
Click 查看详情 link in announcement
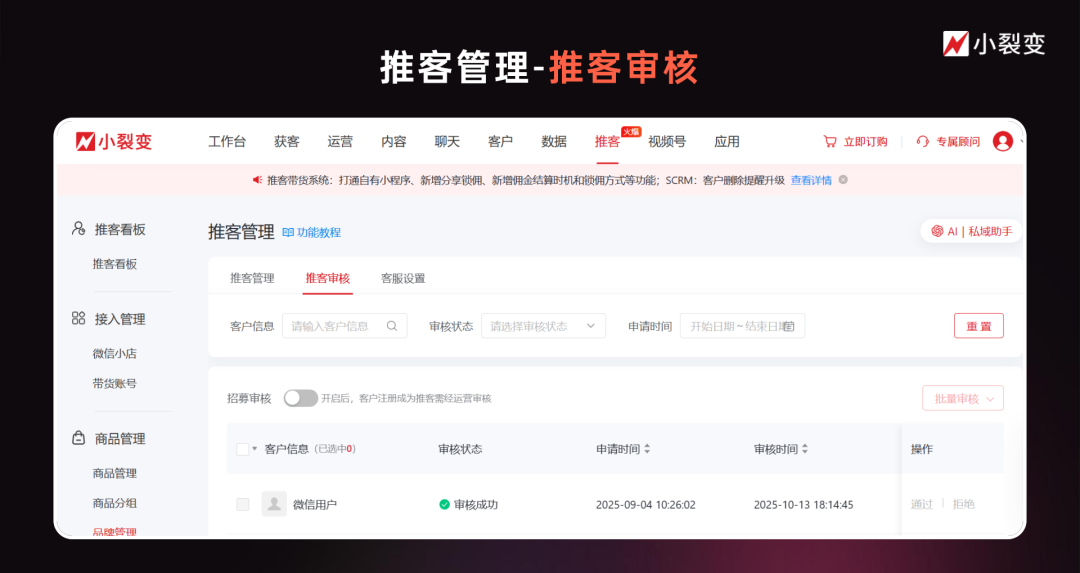[811, 180]
